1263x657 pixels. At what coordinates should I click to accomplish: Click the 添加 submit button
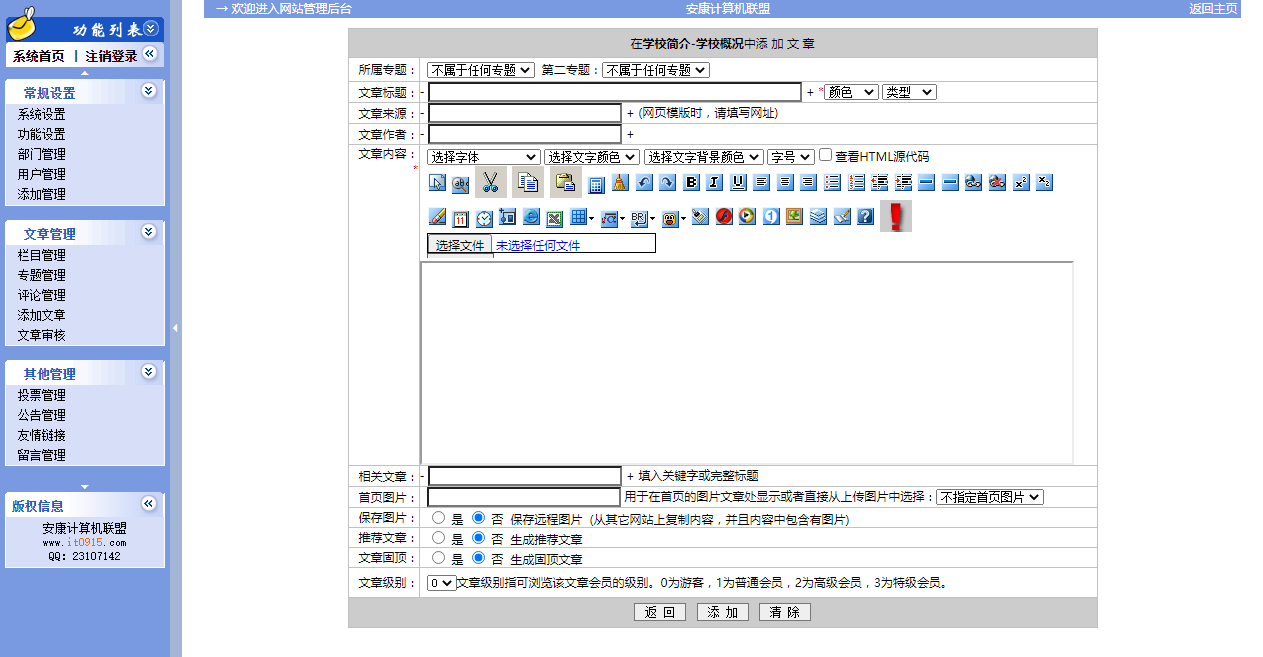[x=722, y=612]
